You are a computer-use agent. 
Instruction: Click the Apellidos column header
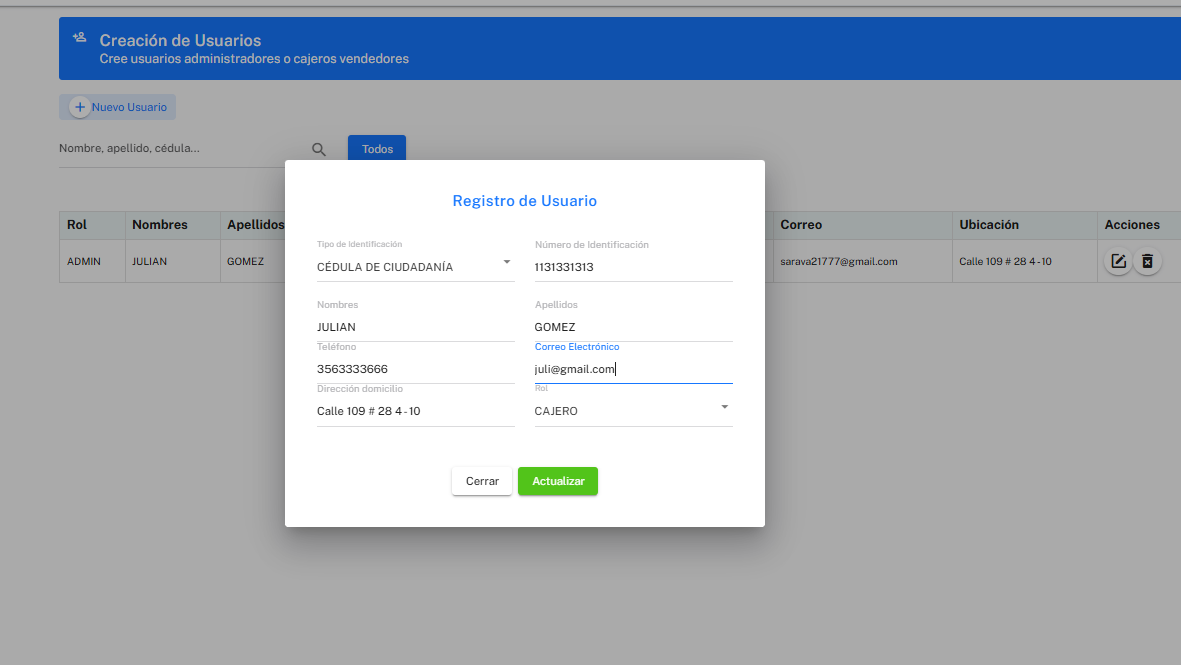point(255,225)
